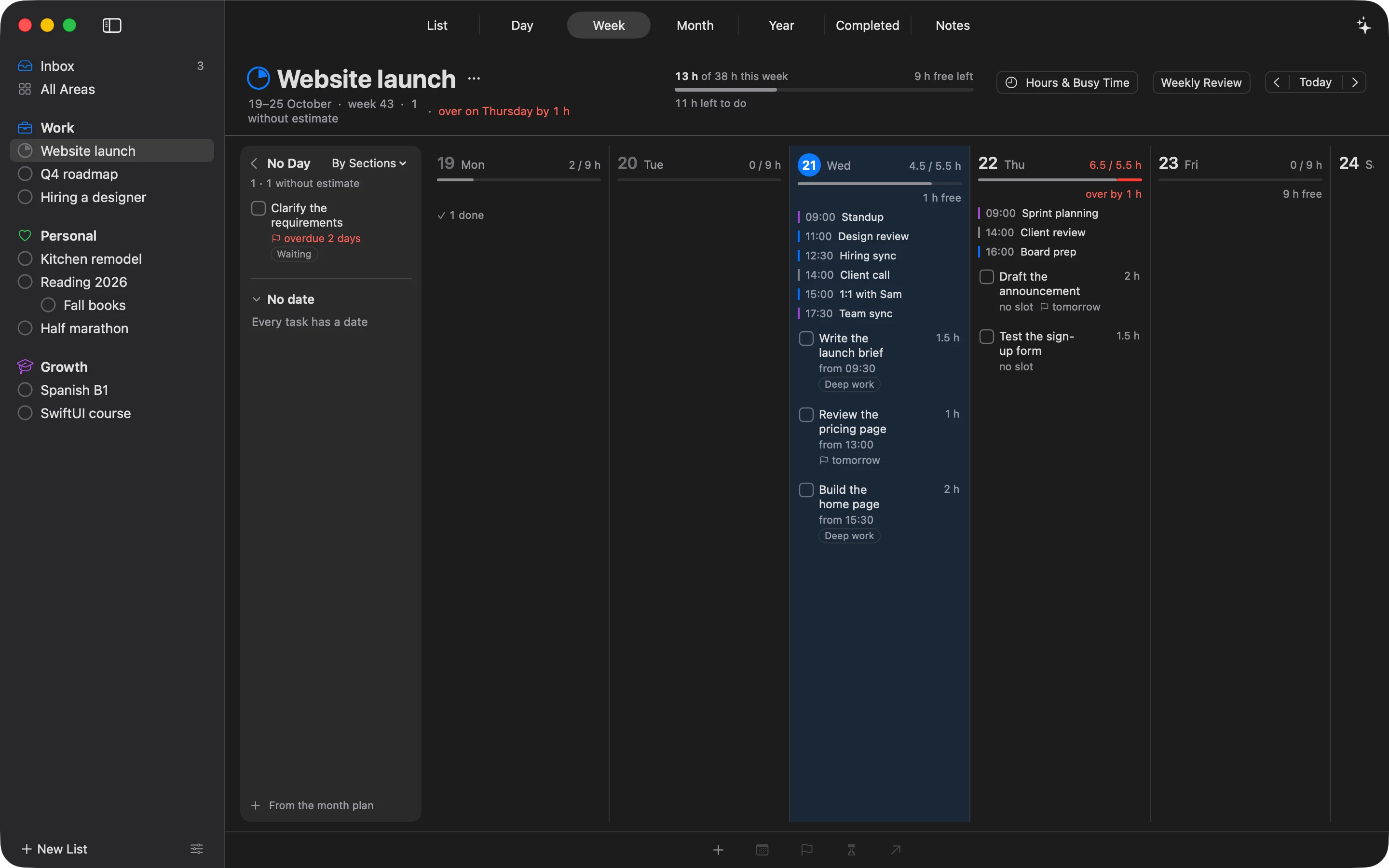
Task: Create a New List
Action: (54, 849)
